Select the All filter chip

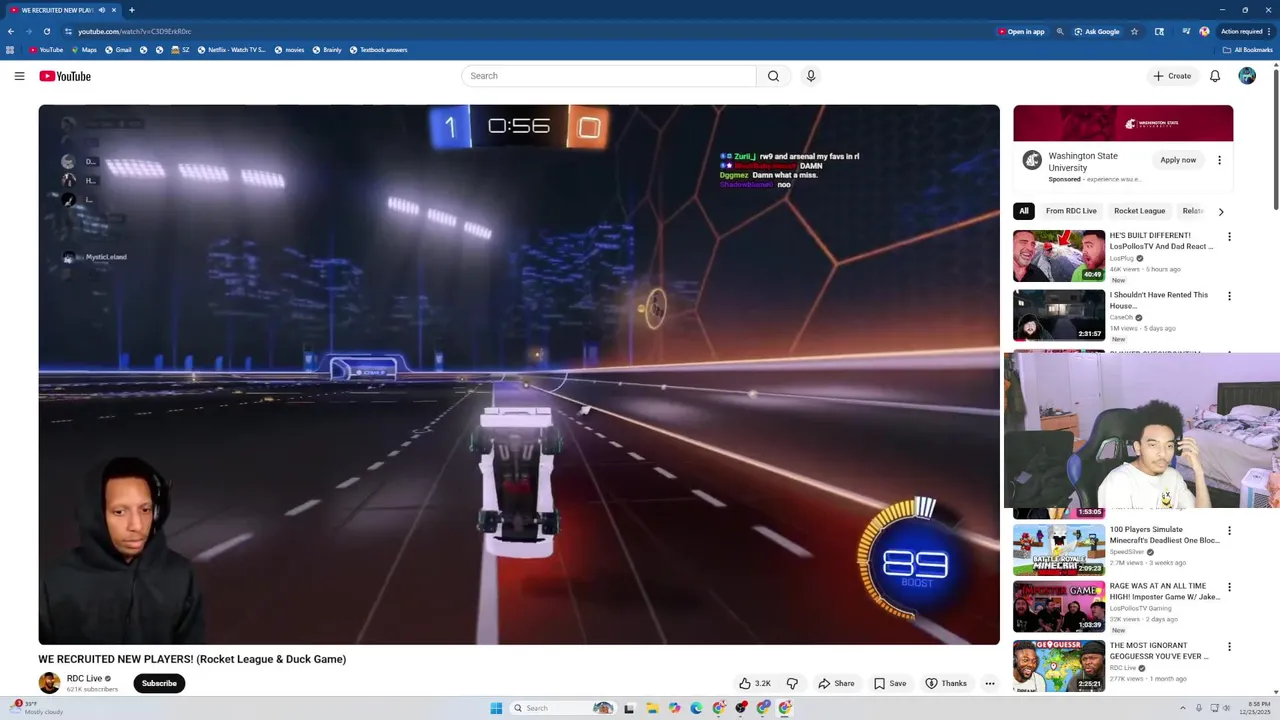[x=1023, y=211]
